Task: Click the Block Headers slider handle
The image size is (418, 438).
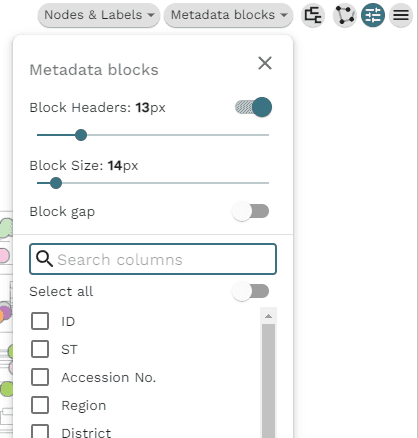Action: tap(81, 135)
